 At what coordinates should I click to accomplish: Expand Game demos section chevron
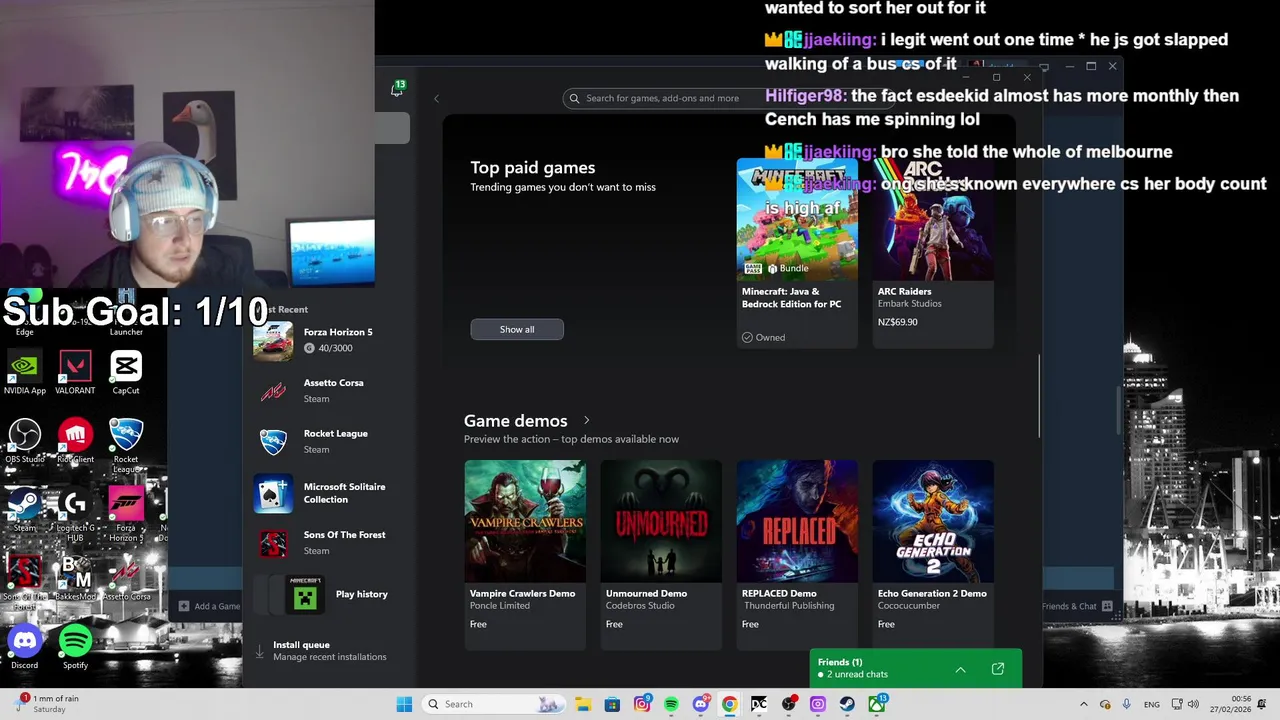(x=586, y=421)
